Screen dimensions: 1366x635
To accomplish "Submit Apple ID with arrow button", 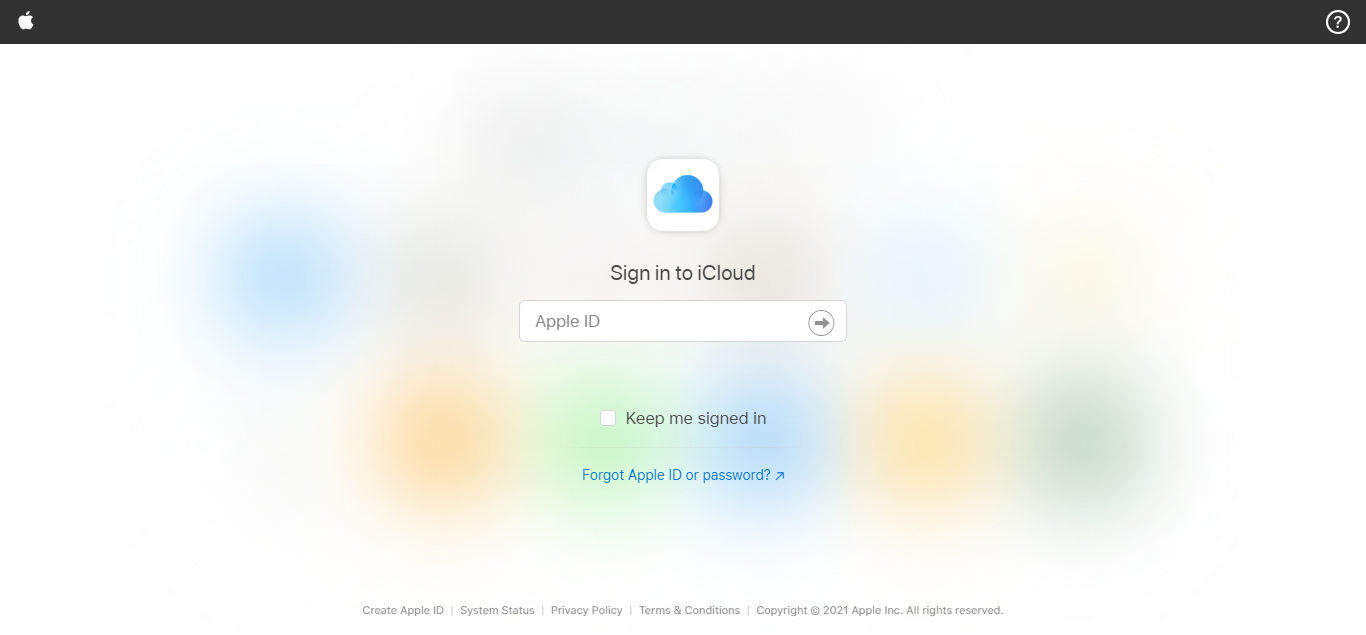I will [821, 322].
